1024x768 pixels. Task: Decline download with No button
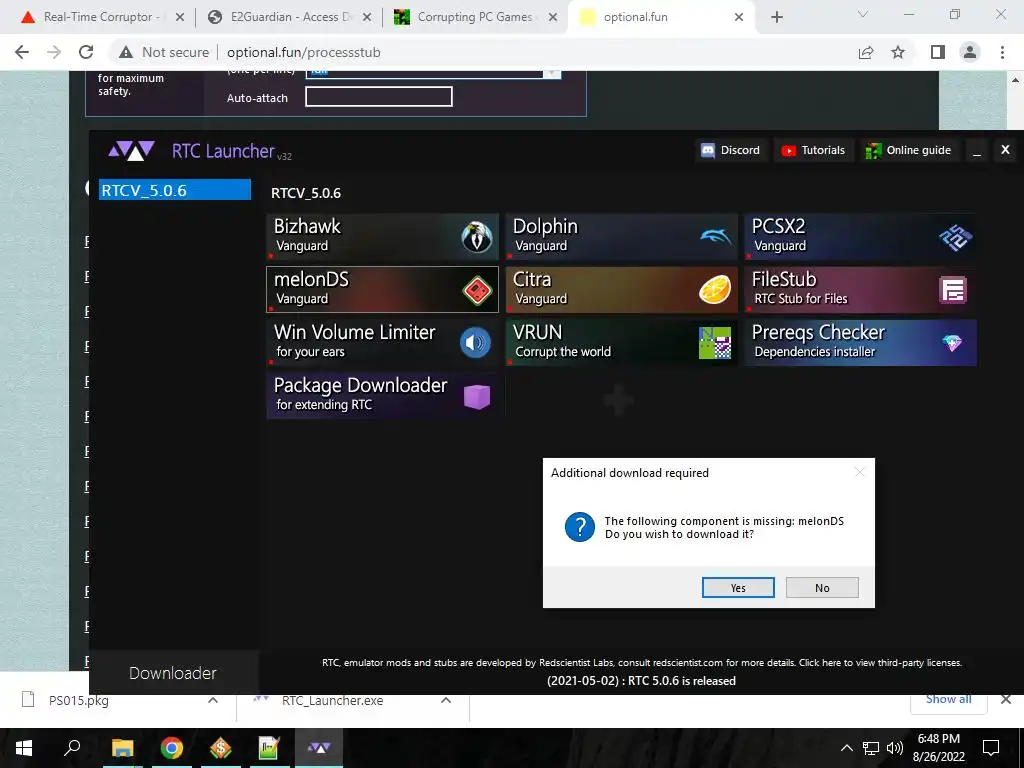tap(822, 588)
